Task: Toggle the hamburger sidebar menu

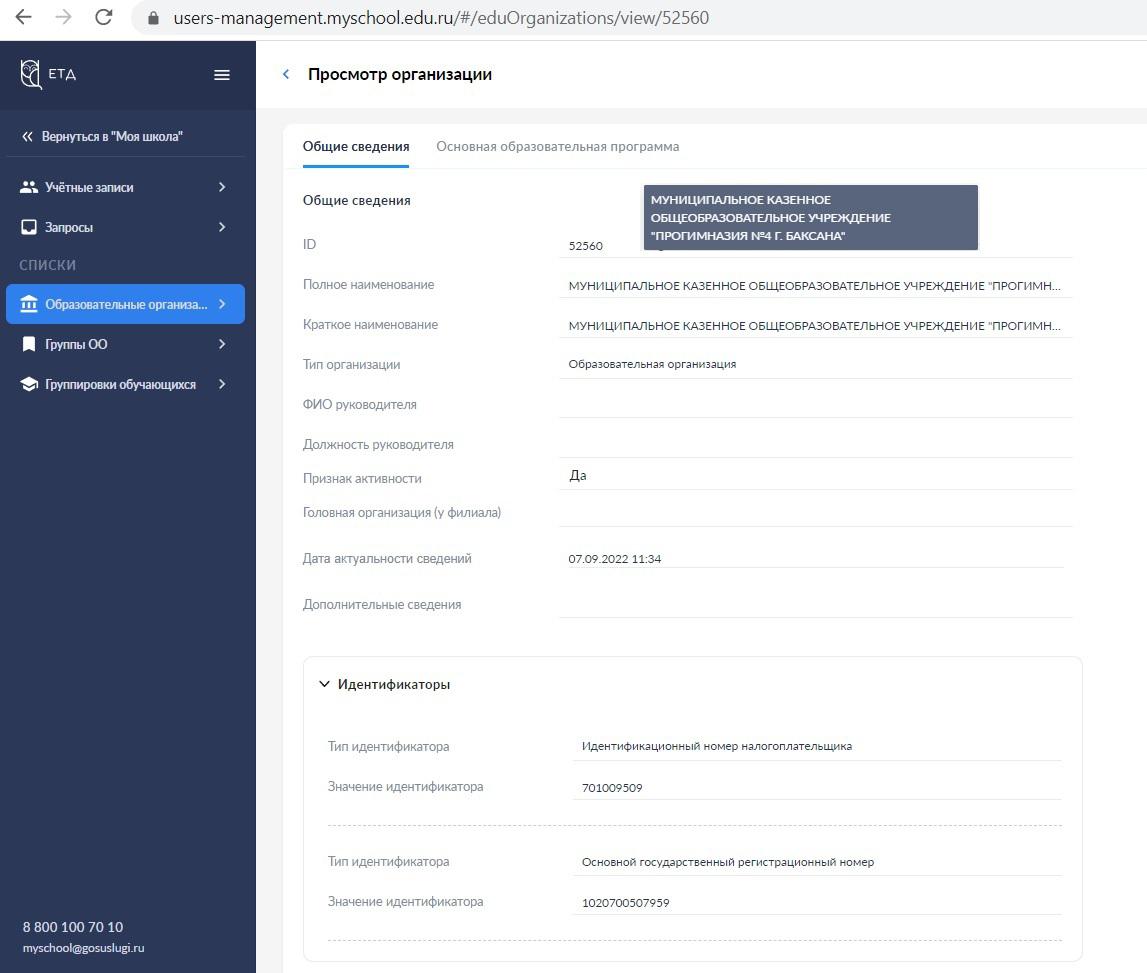Action: click(x=222, y=75)
